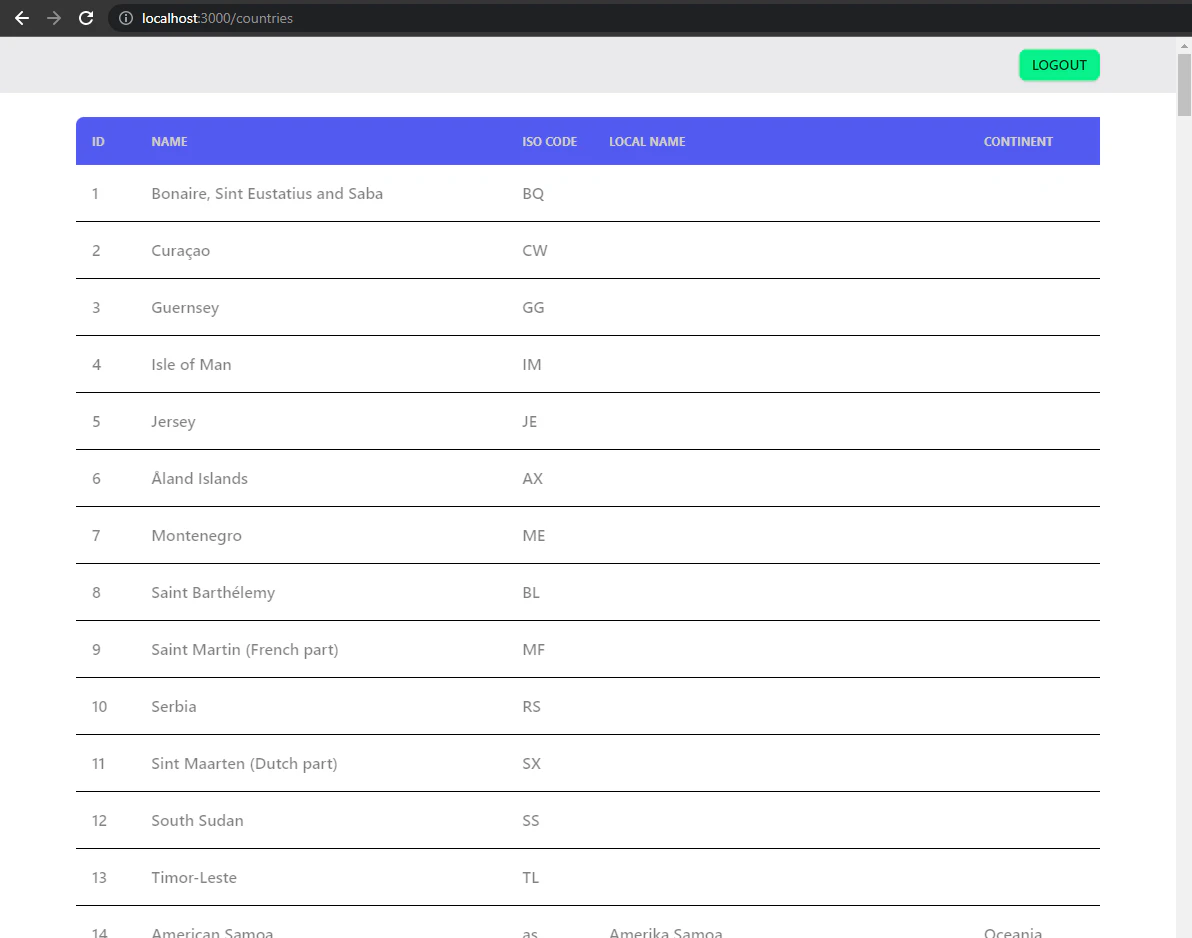The width and height of the screenshot is (1192, 938).
Task: Open the entry for Montenegro
Action: (x=400, y=535)
